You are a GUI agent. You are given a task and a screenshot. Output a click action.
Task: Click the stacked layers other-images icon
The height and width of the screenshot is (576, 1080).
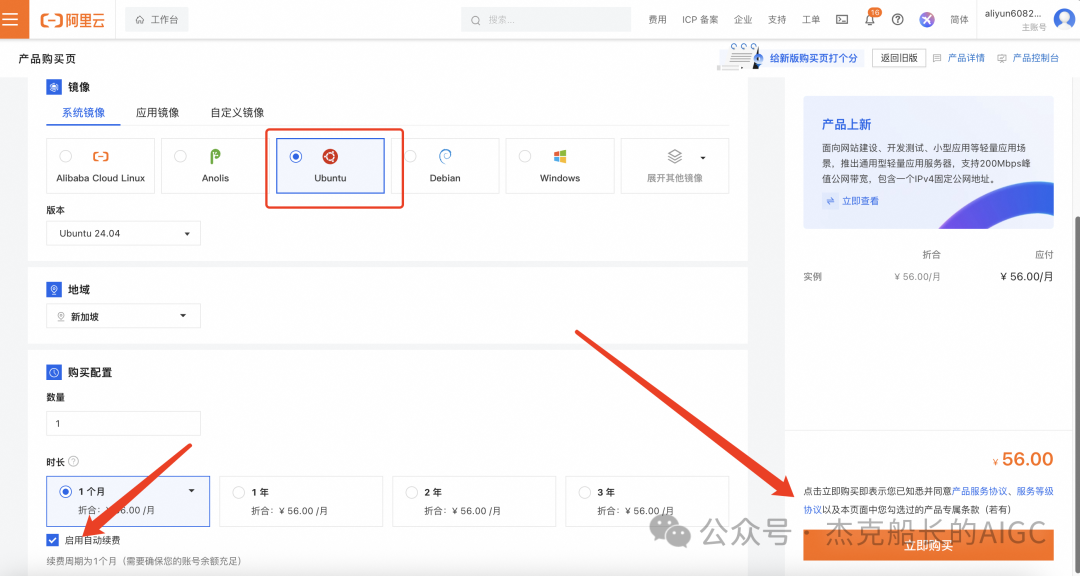[x=675, y=156]
